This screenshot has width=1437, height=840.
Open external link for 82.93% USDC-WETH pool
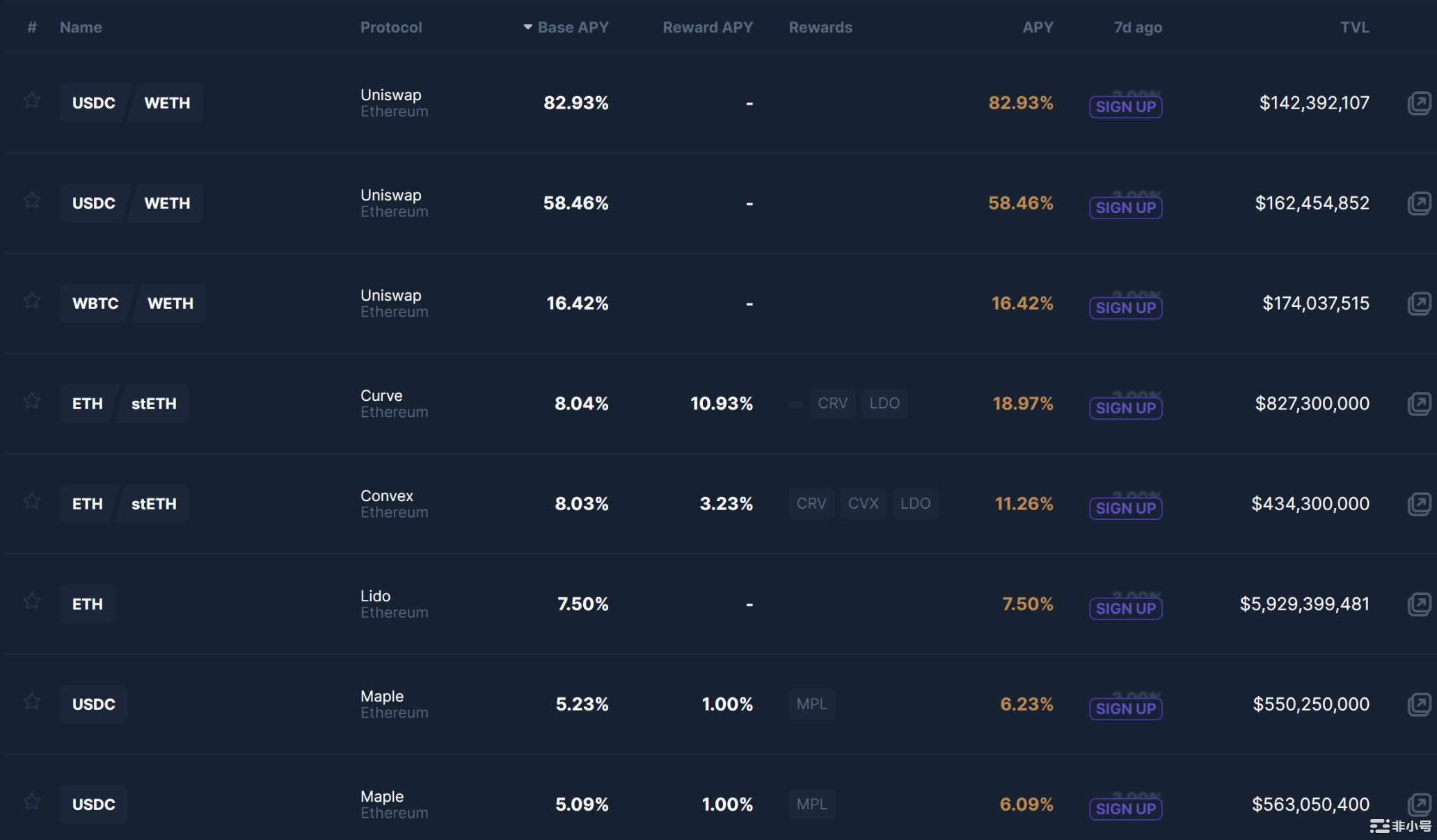tap(1418, 103)
